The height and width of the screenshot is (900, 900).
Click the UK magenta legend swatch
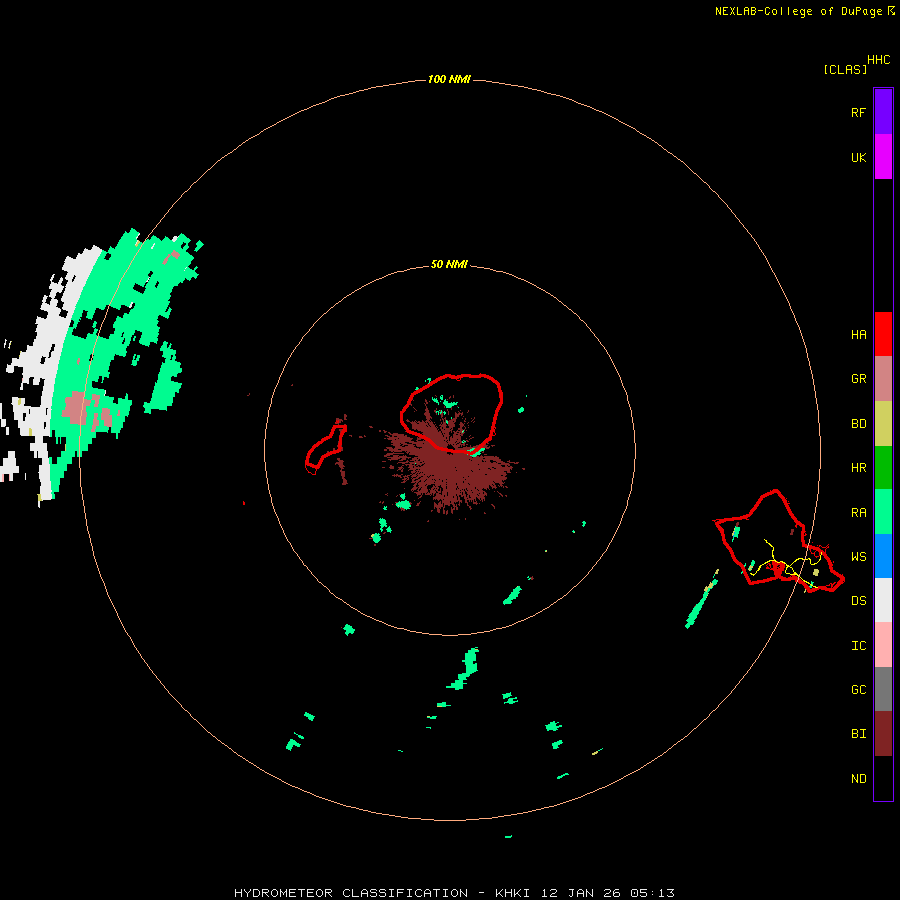(883, 157)
